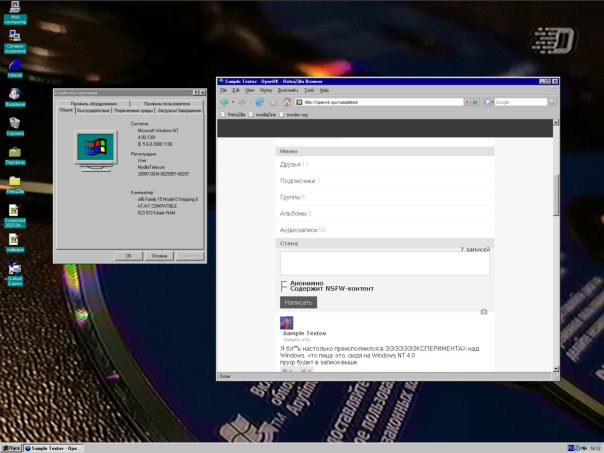Screen dimensions: 604x453
Task: Open the RetroZilla folder on desktop
Action: pyautogui.click(x=15, y=183)
